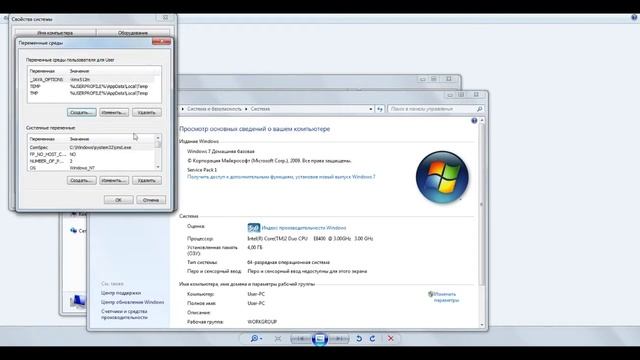Select the NUMBER_OF_P system variable row
This screenshot has height=360, width=640.
tap(91, 161)
